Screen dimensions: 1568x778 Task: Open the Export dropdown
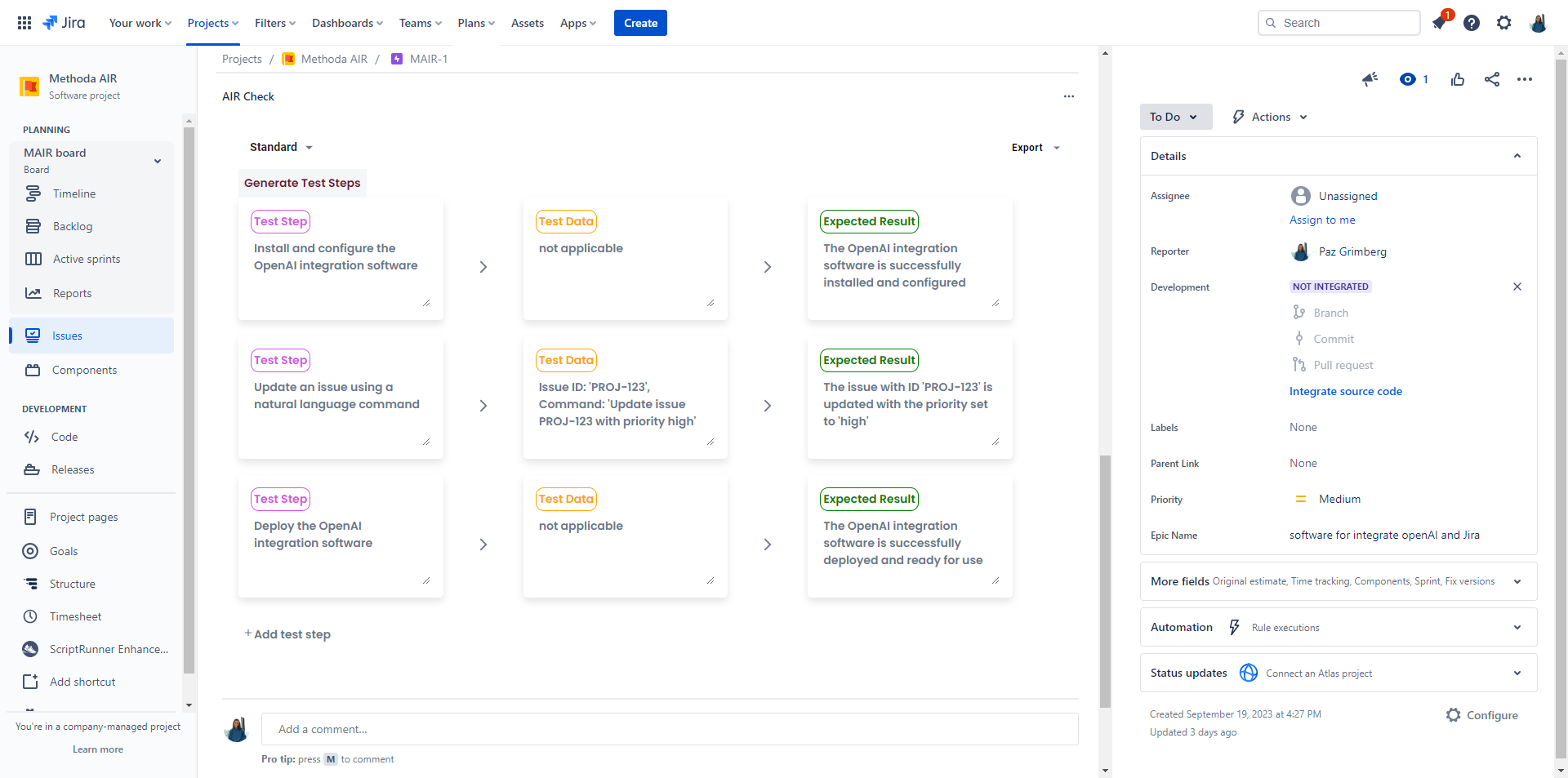[x=1036, y=148]
